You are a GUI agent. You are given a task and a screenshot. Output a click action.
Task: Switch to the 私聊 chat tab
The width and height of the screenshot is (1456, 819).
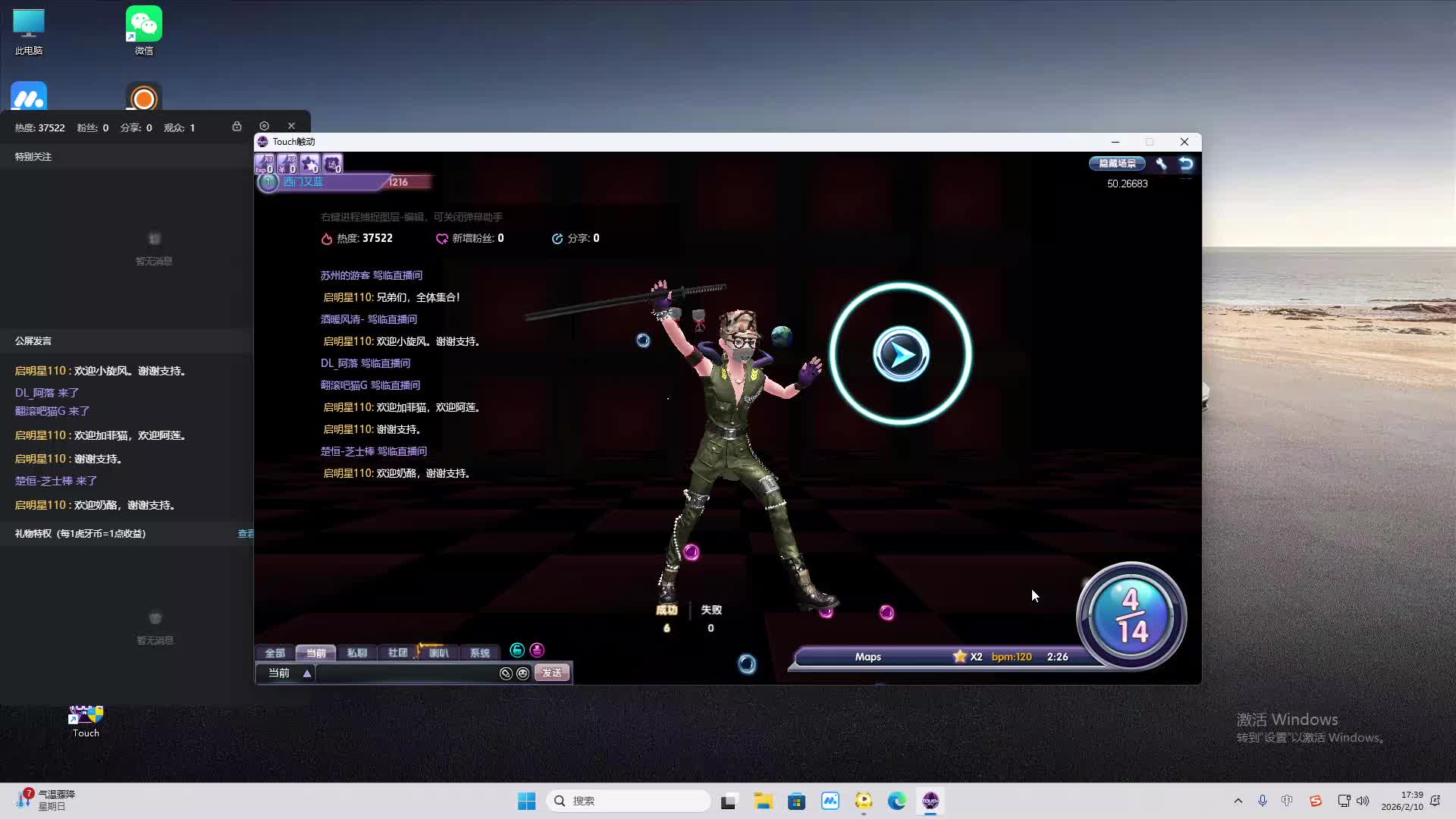coord(356,653)
